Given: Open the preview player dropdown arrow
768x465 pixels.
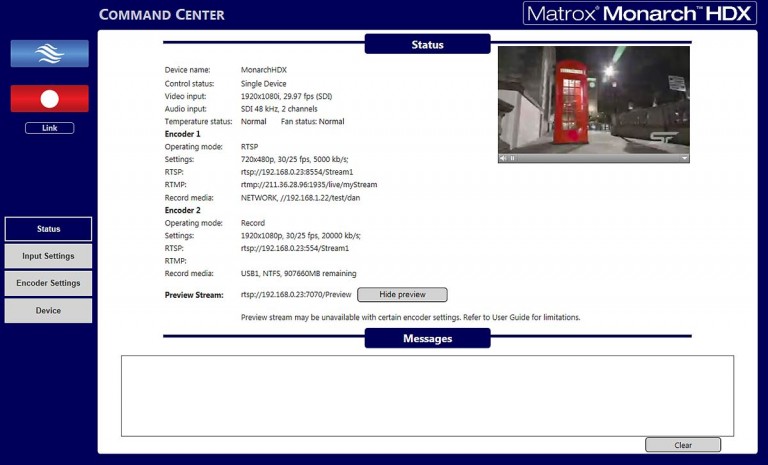Looking at the screenshot, I should 685,158.
